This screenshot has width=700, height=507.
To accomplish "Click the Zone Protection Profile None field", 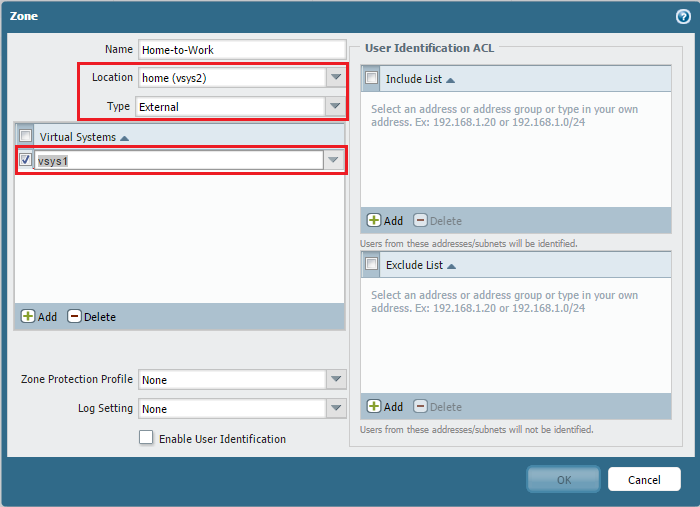I will click(232, 379).
